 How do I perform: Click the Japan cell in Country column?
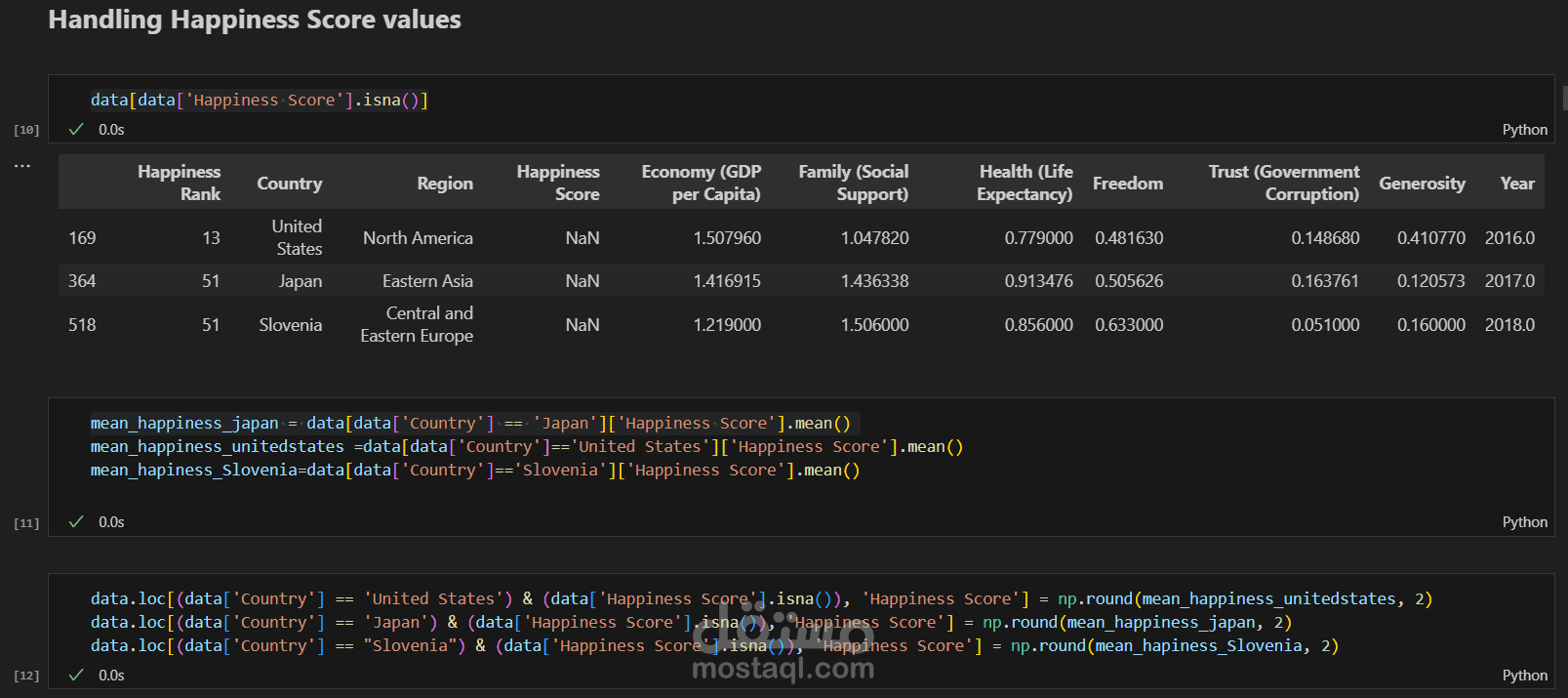coord(300,281)
